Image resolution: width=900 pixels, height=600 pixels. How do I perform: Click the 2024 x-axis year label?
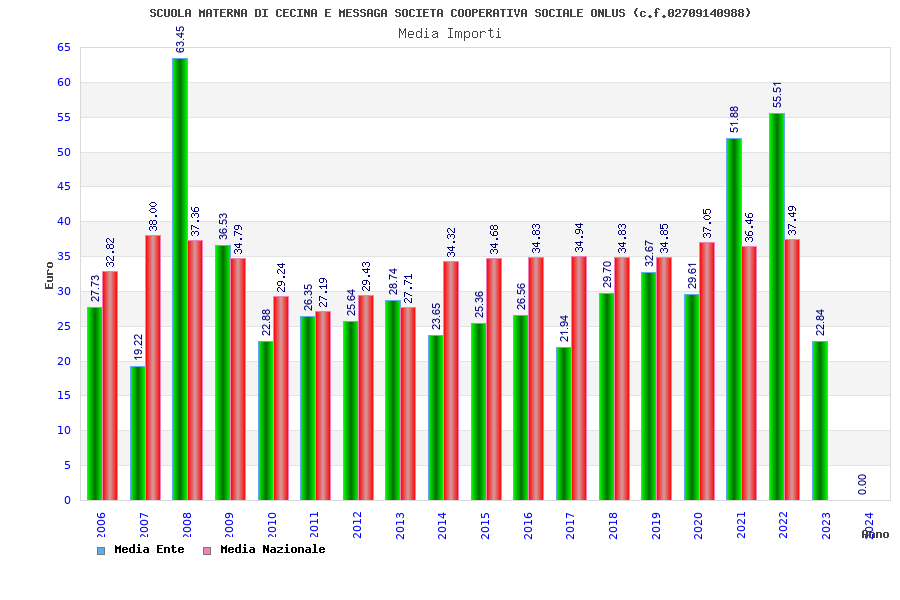(868, 525)
